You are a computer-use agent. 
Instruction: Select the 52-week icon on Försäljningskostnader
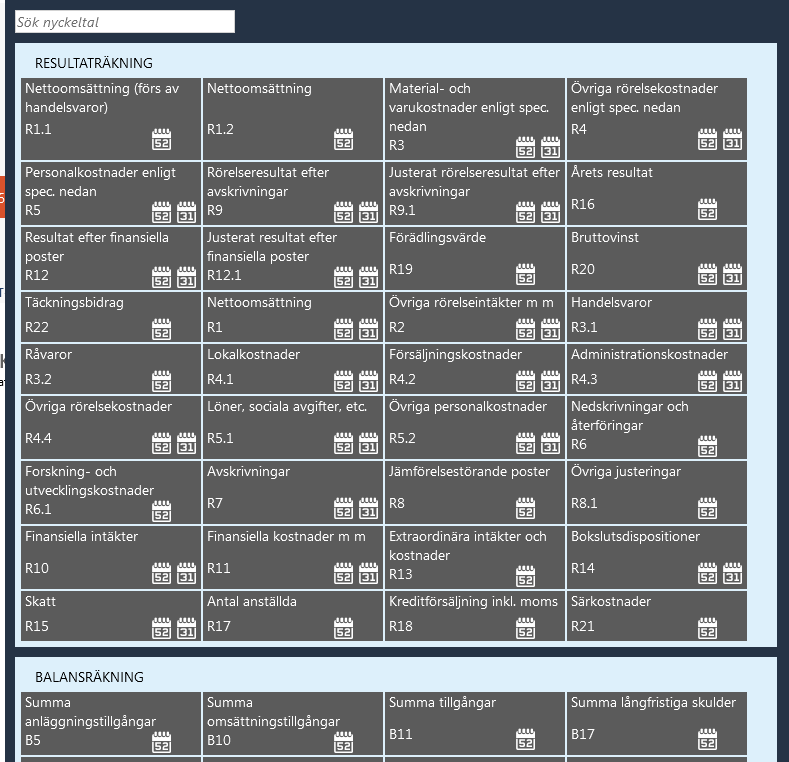pyautogui.click(x=525, y=381)
